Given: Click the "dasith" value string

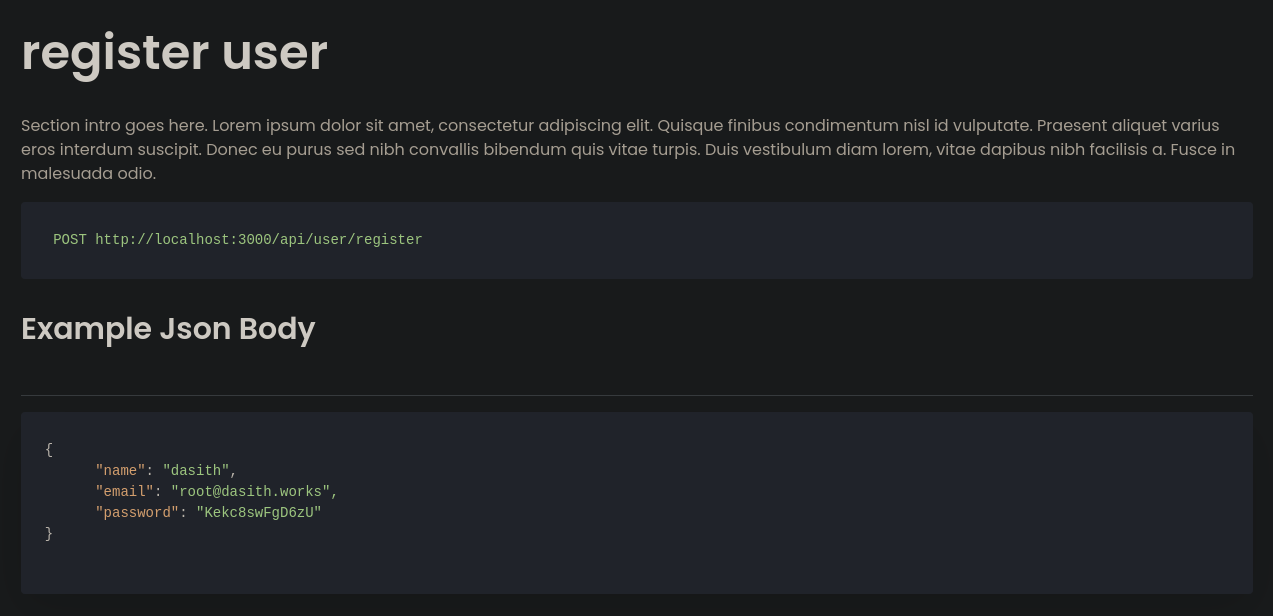Looking at the screenshot, I should (196, 470).
